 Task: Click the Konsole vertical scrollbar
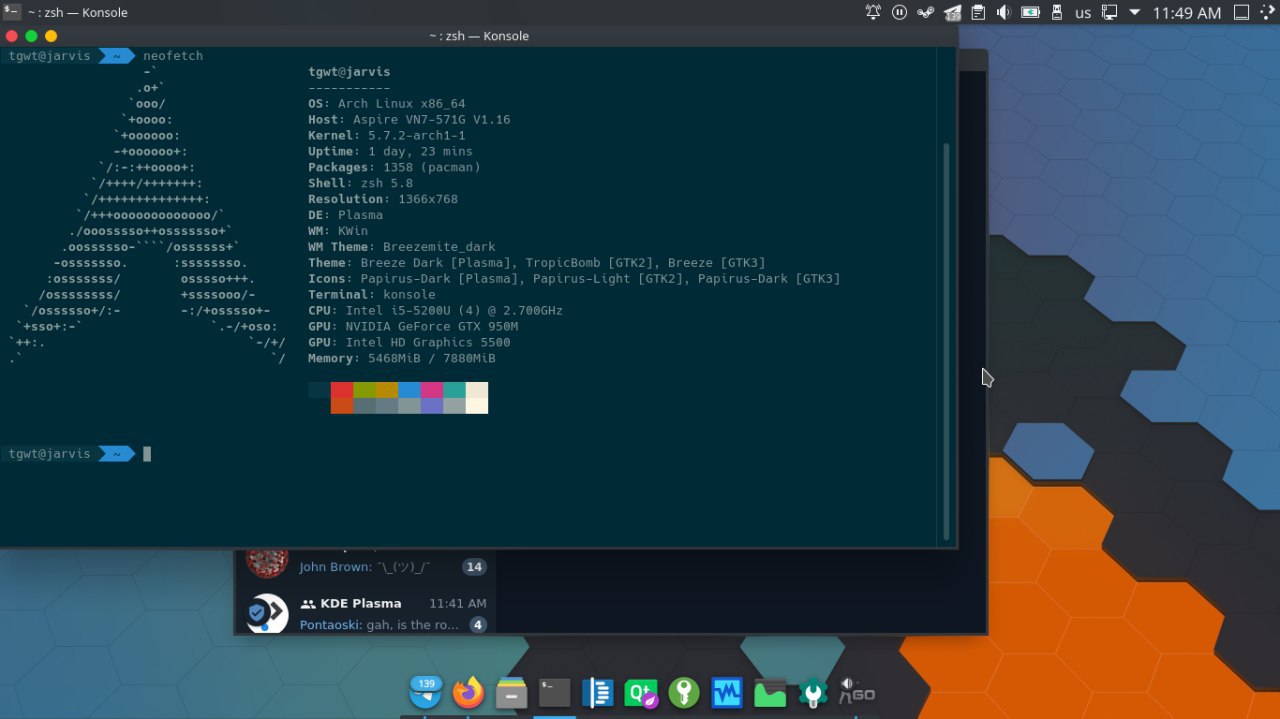946,340
